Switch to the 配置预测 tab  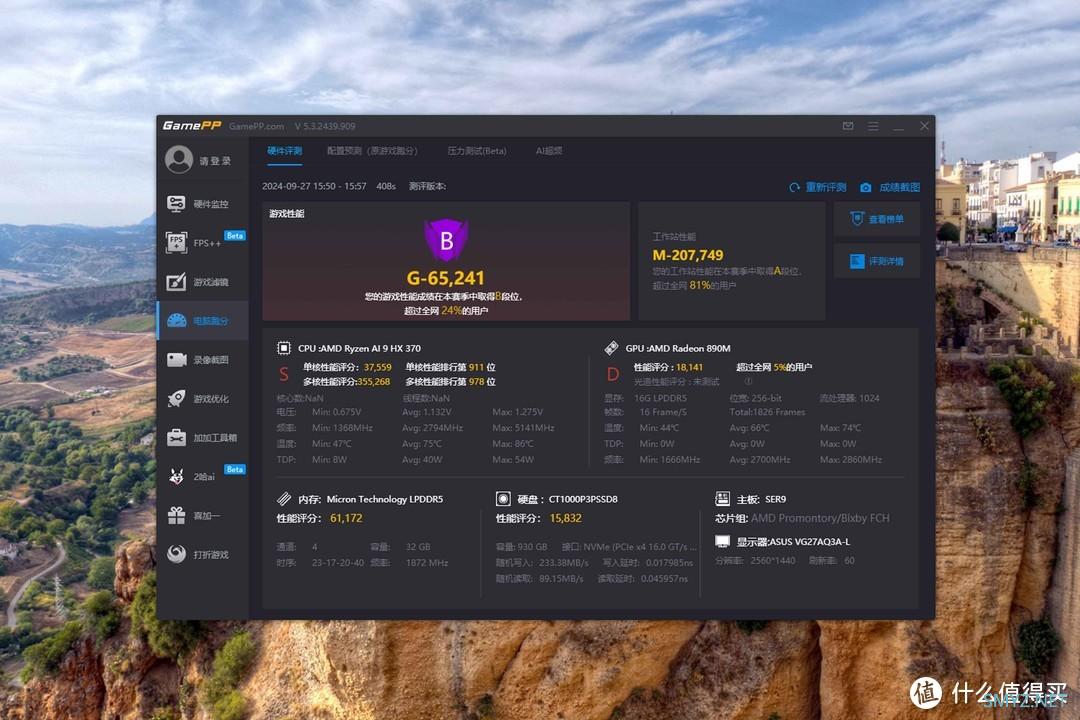click(372, 151)
